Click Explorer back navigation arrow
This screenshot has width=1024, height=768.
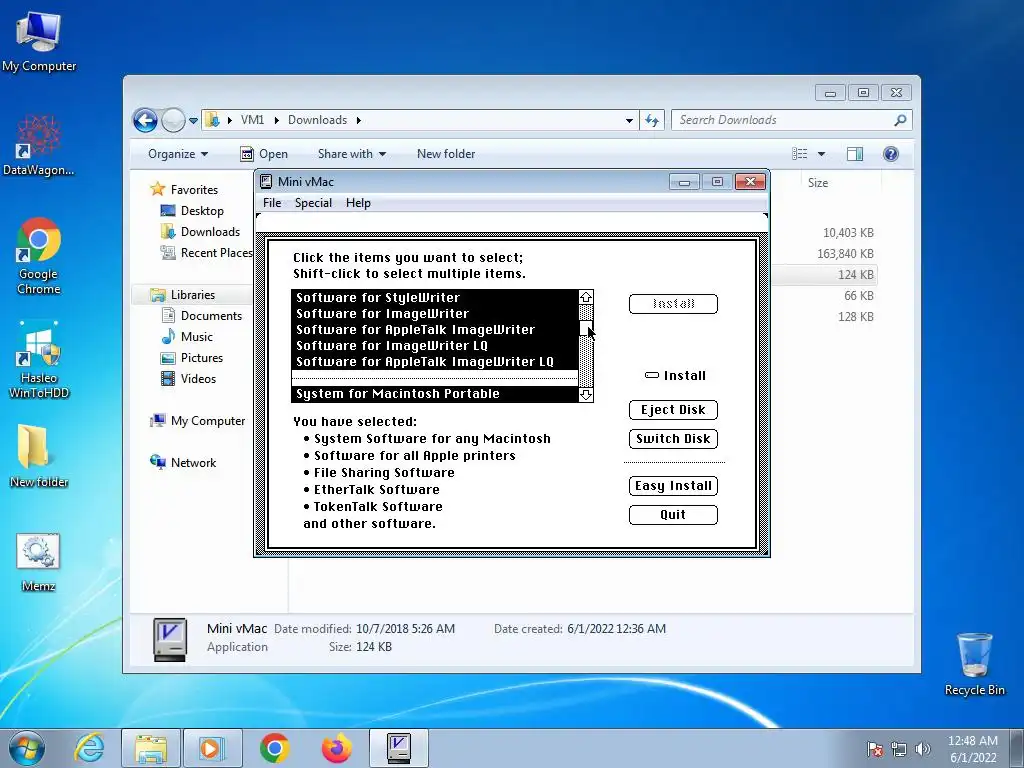145,120
